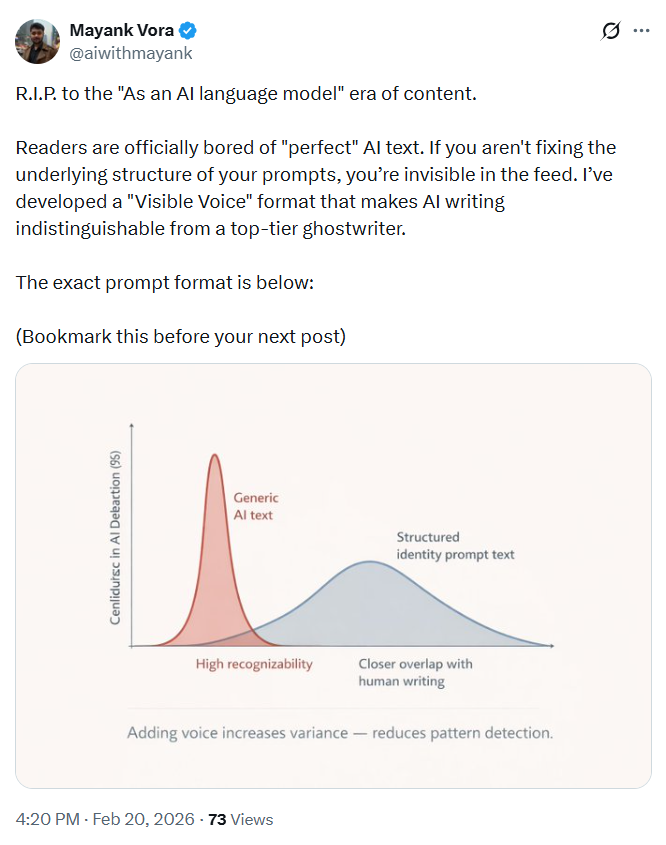The image size is (666, 845).
Task: Click the red Generic AI text curve
Action: [214, 540]
